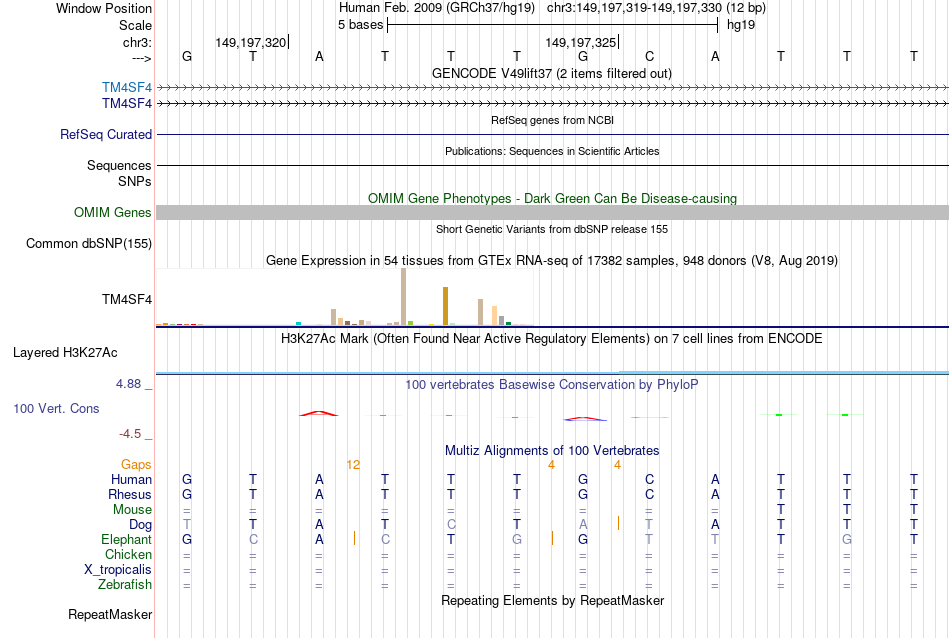The height and width of the screenshot is (638, 950).
Task: Click 'Human Feb. 2009 (GRCh37/hg19)' header text
Action: 437,8
